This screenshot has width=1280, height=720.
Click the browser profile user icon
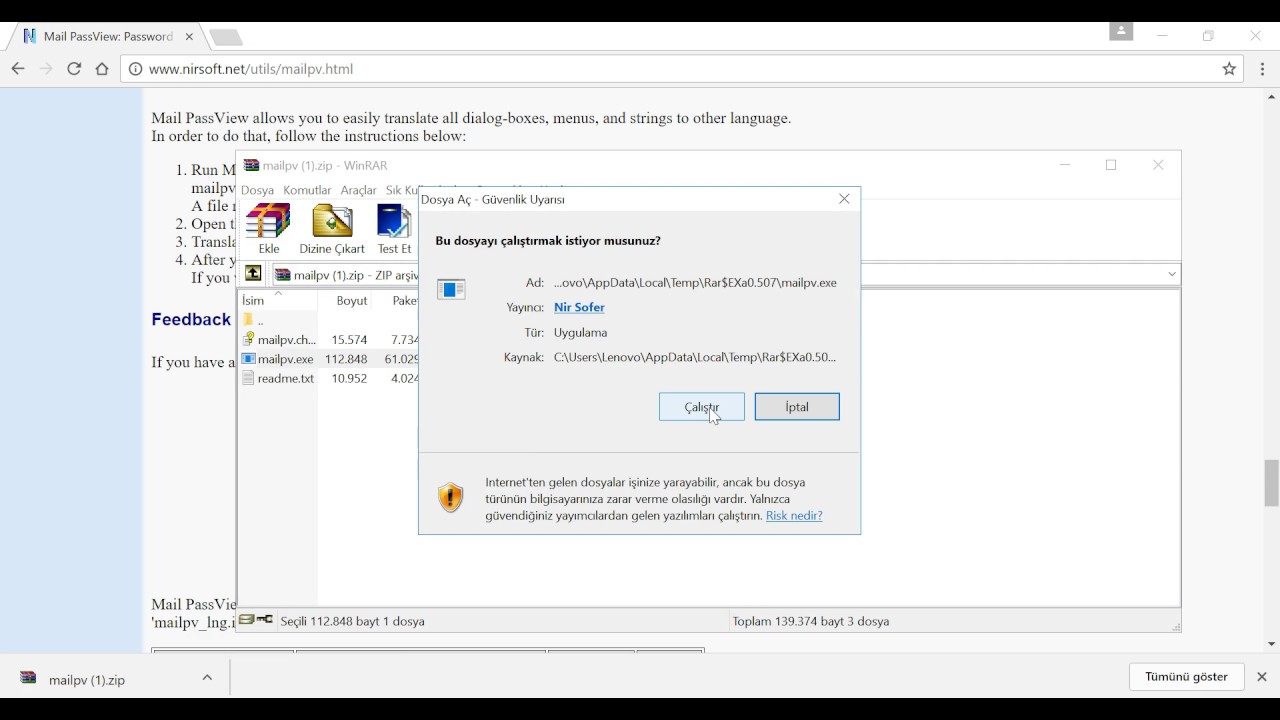click(1121, 32)
